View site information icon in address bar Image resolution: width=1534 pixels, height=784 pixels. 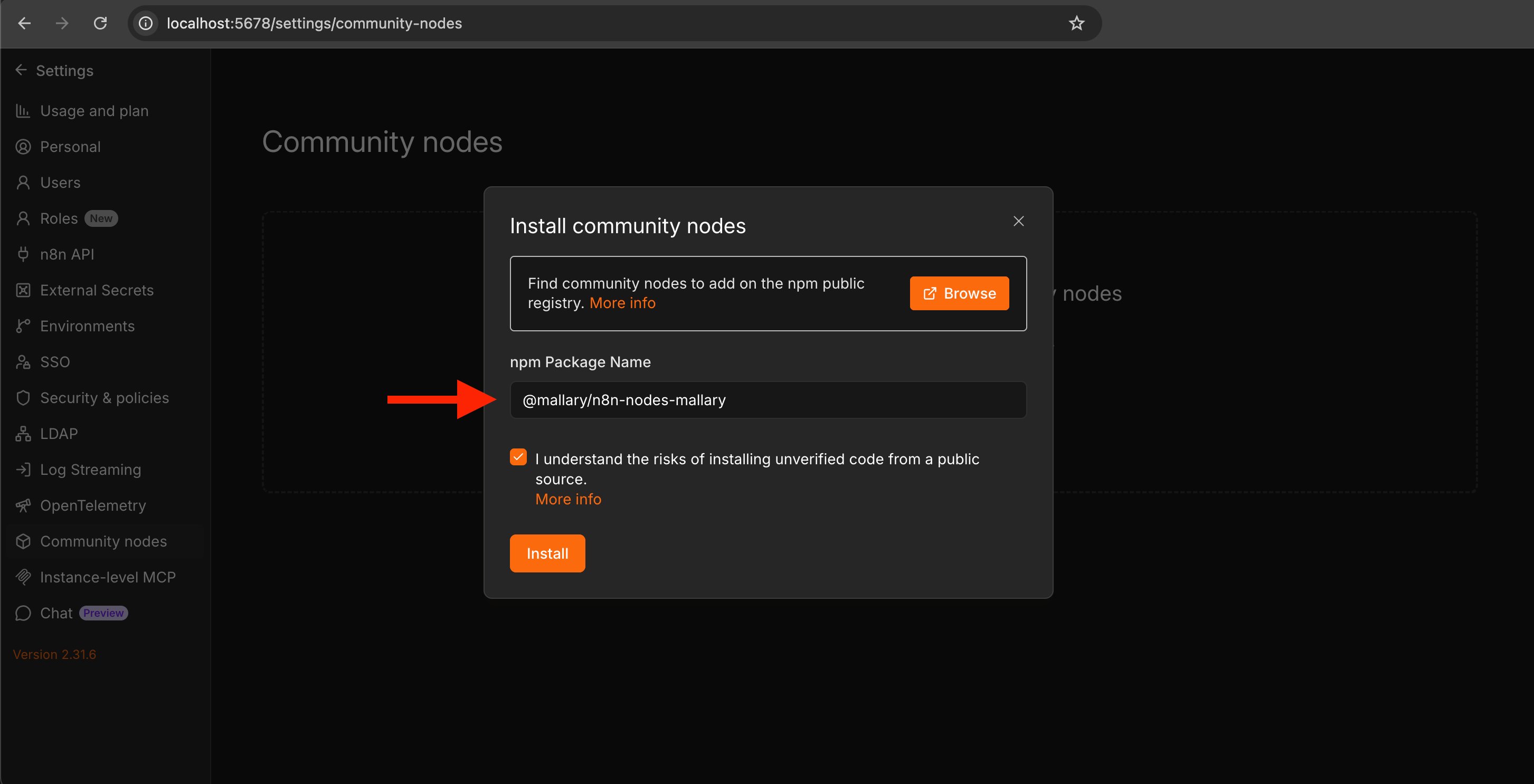click(x=146, y=23)
